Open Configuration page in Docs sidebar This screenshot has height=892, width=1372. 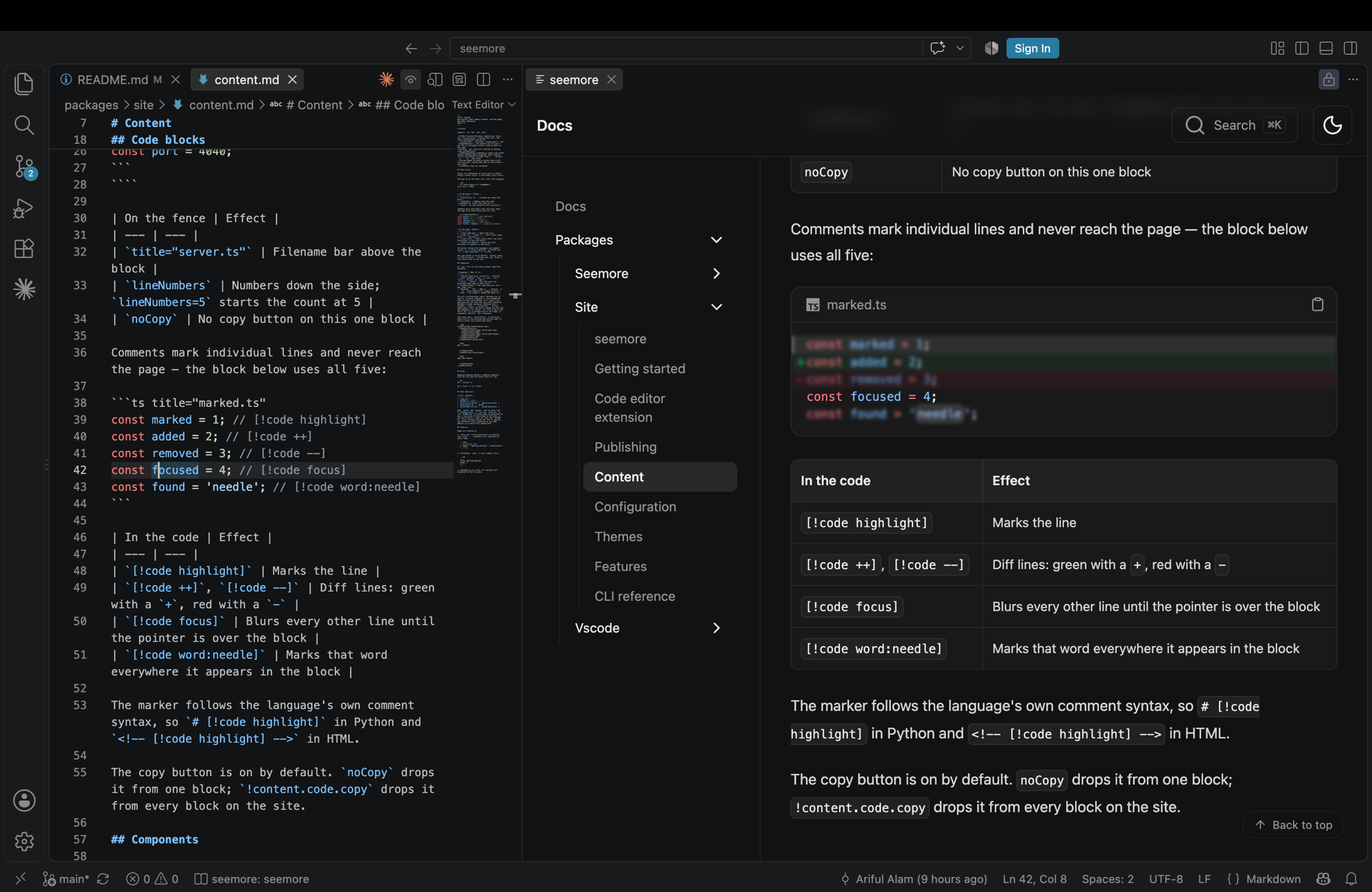pyautogui.click(x=635, y=507)
